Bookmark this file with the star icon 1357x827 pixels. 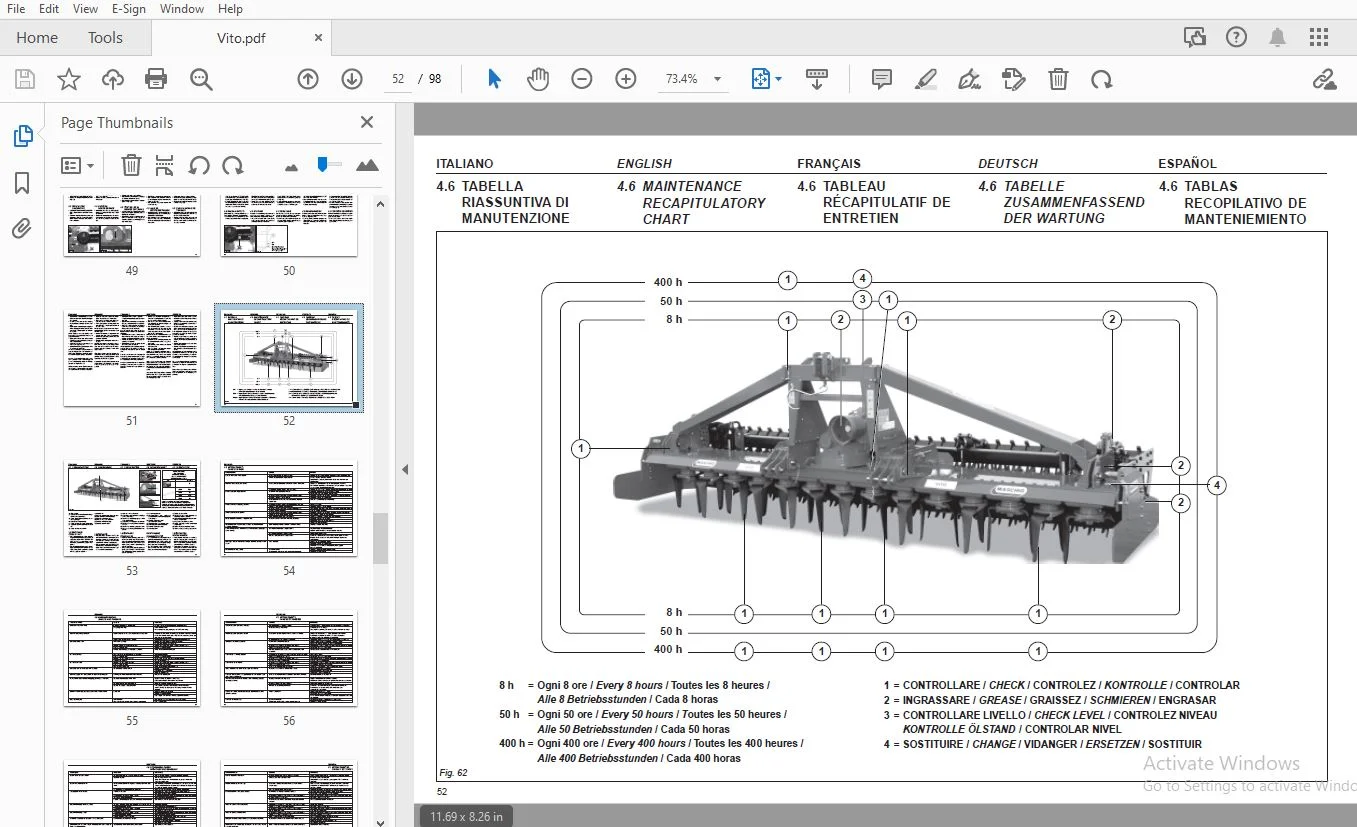pos(69,79)
